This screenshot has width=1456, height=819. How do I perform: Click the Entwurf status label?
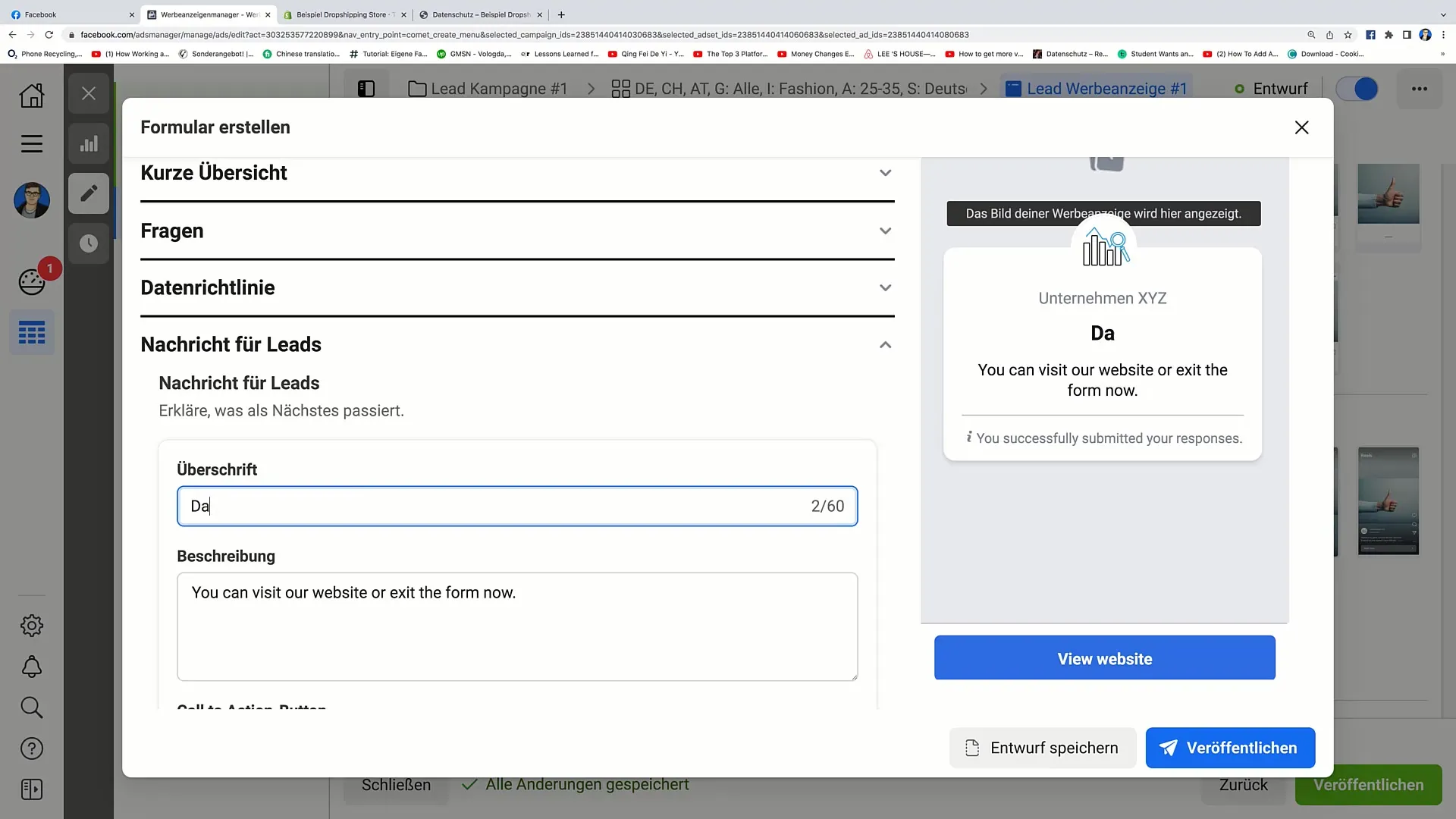(x=1280, y=89)
